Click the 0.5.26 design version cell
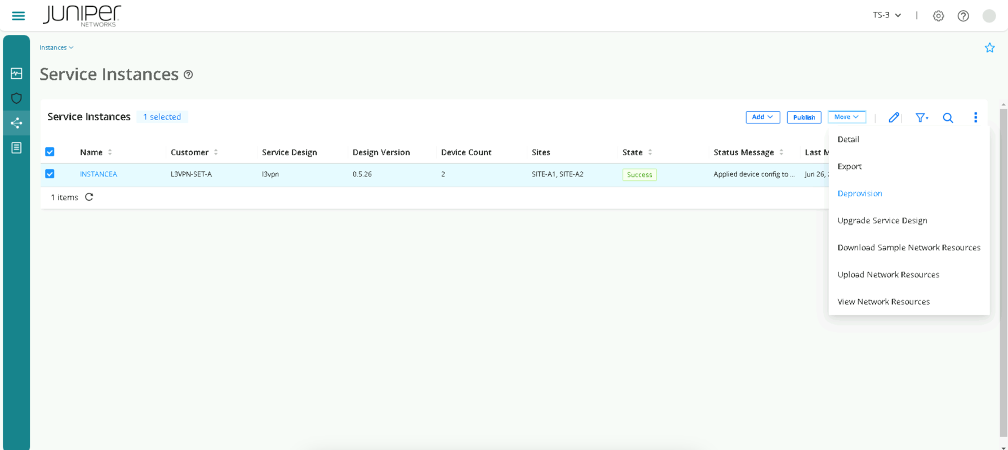 pos(363,174)
